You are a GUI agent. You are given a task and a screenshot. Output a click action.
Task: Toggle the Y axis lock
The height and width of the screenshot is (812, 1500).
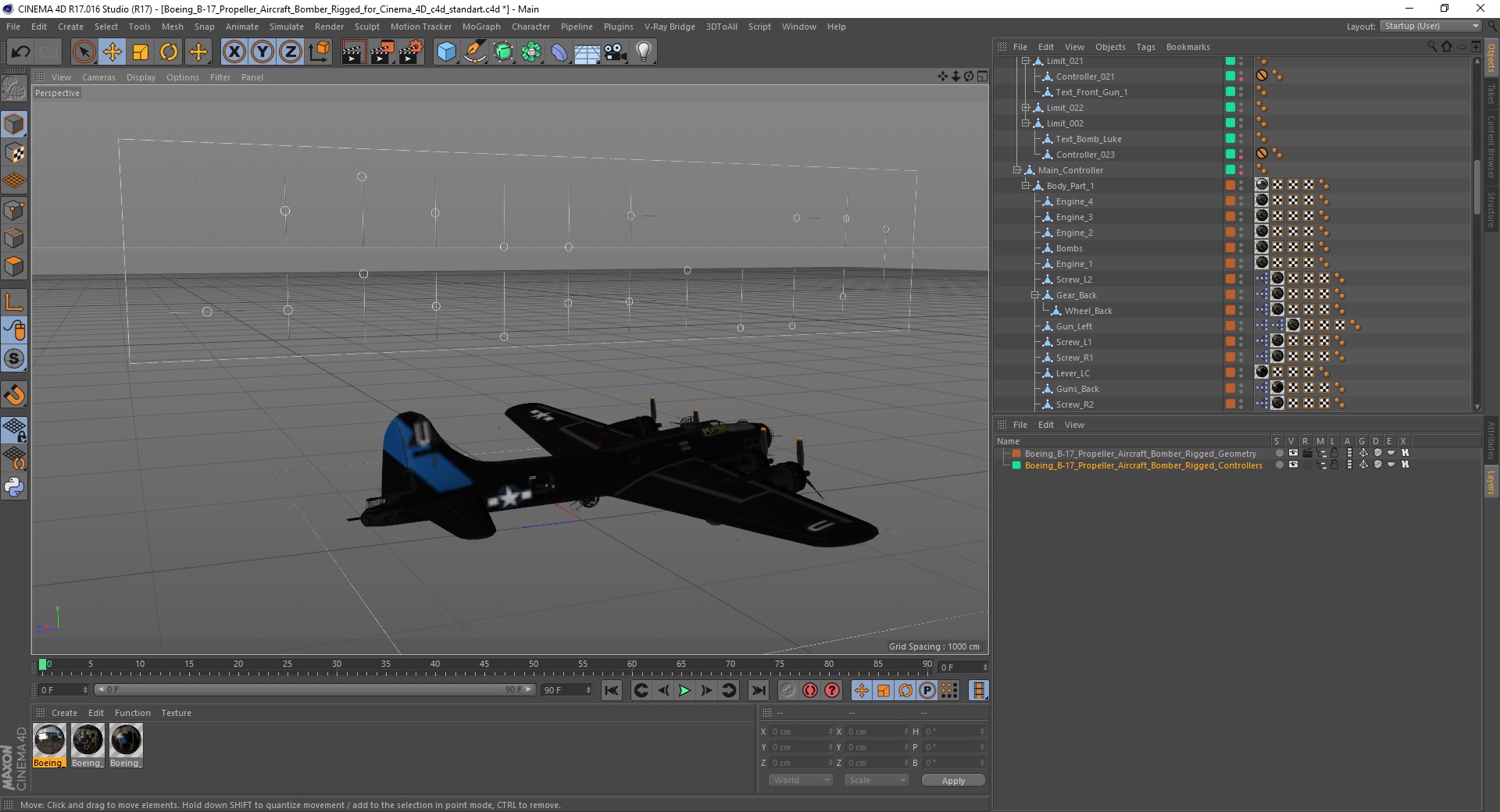tap(262, 52)
